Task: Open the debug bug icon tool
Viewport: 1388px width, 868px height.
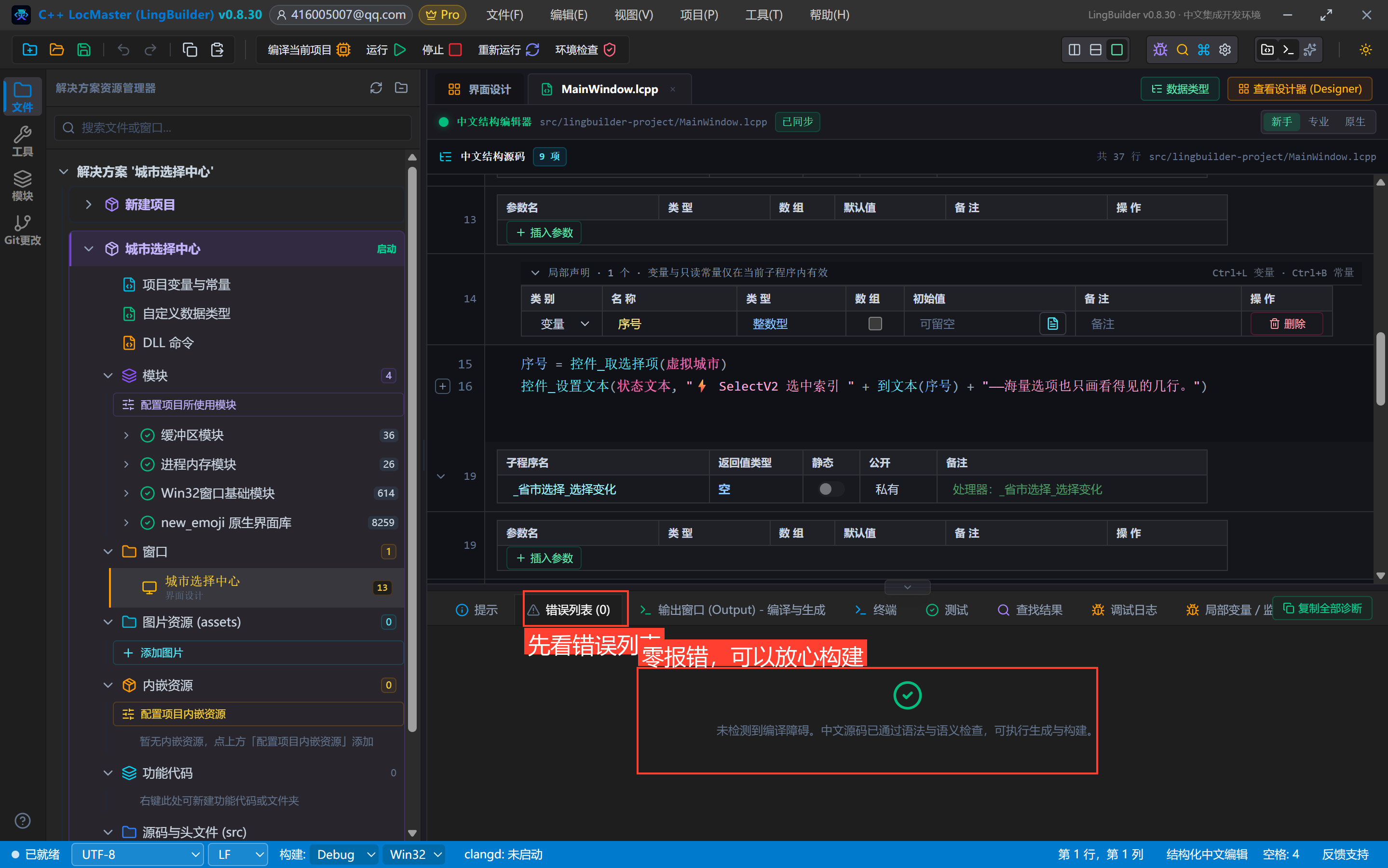Action: point(1160,49)
